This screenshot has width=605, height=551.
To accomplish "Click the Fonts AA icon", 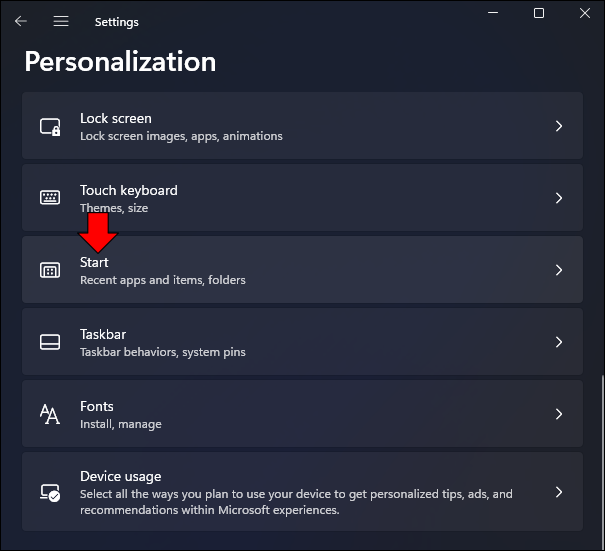I will tap(50, 414).
